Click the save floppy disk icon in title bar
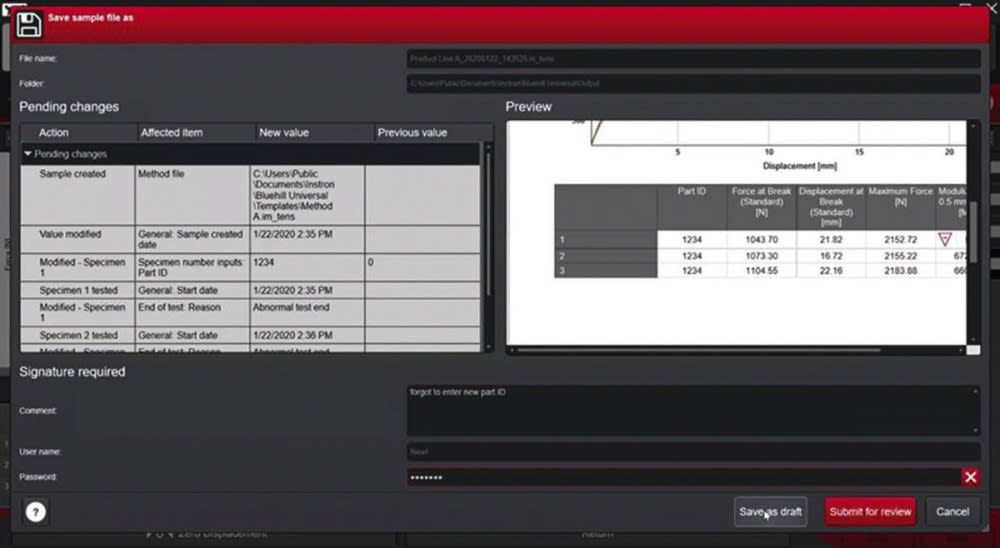Screen dimensions: 1000x548 coord(29,25)
